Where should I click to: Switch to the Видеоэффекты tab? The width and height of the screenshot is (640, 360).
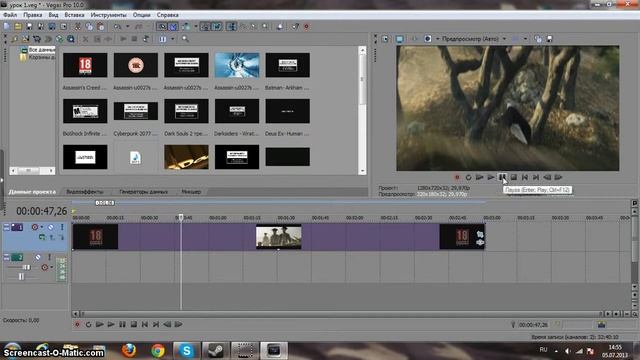[85, 192]
